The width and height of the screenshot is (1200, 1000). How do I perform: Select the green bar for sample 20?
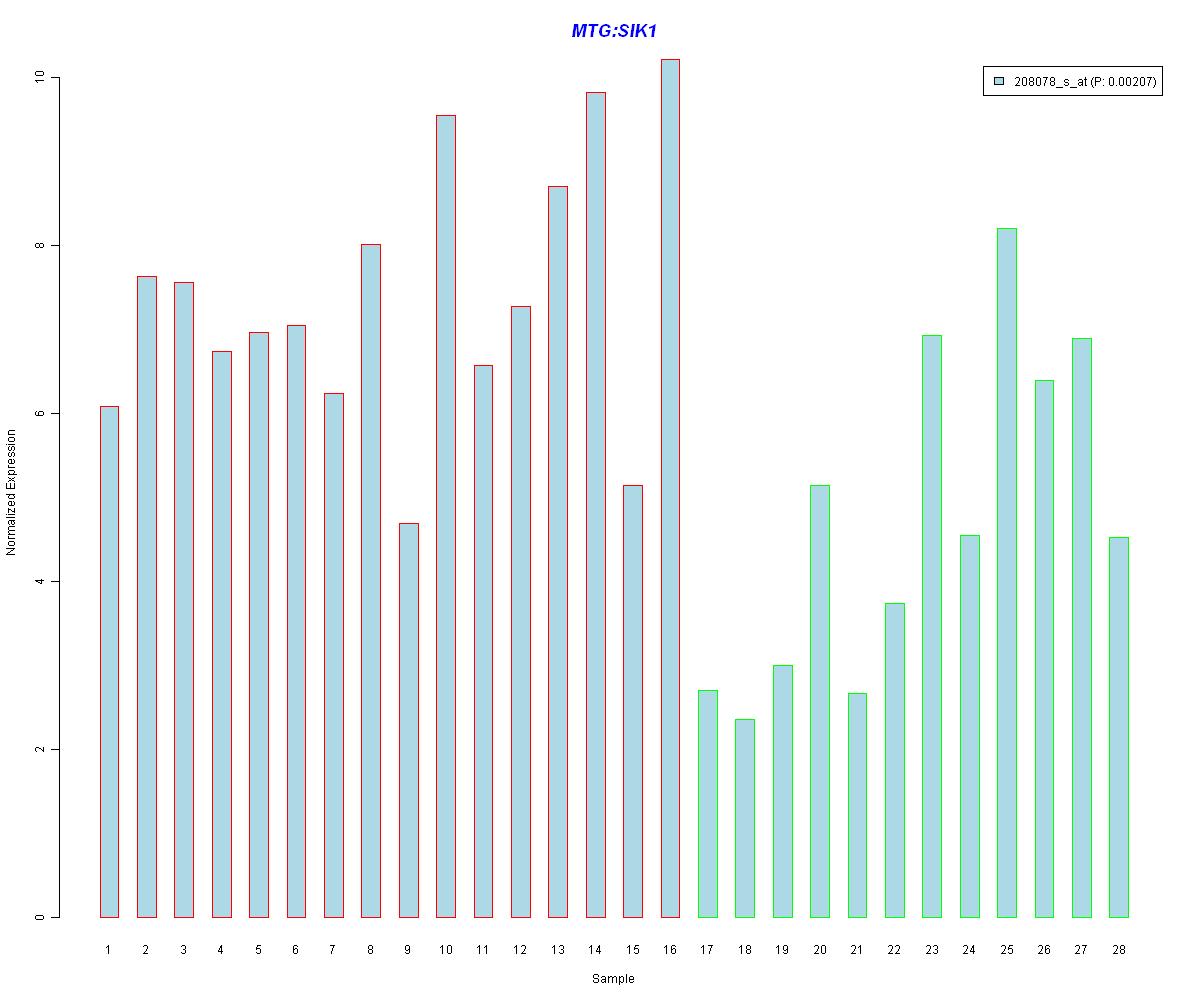[x=820, y=701]
